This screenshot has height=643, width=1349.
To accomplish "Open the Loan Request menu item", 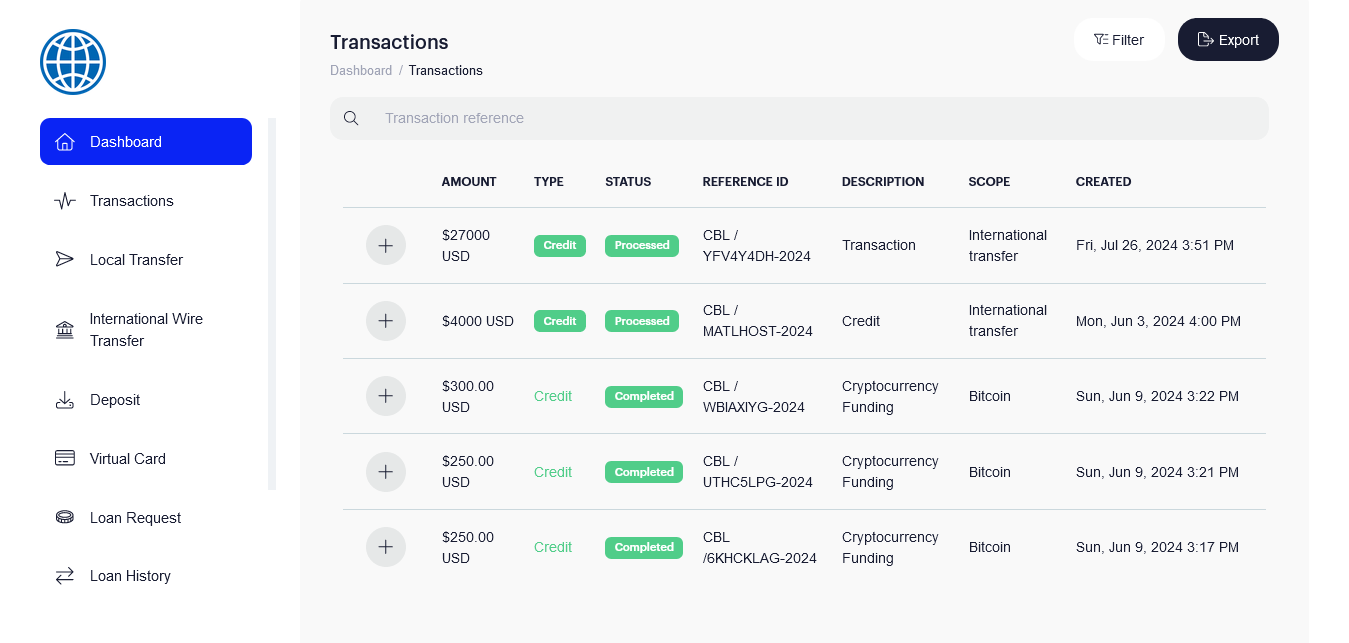I will pyautogui.click(x=135, y=518).
